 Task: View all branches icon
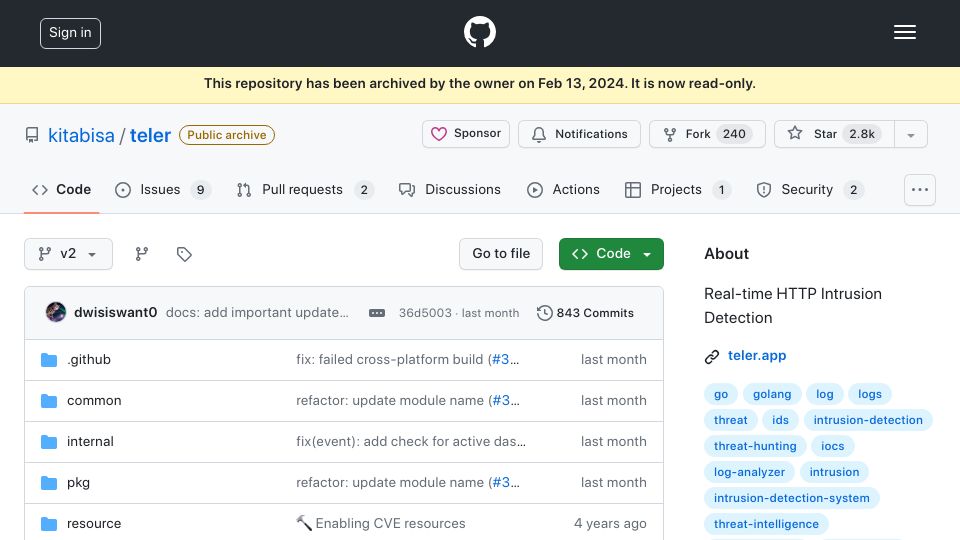click(141, 253)
